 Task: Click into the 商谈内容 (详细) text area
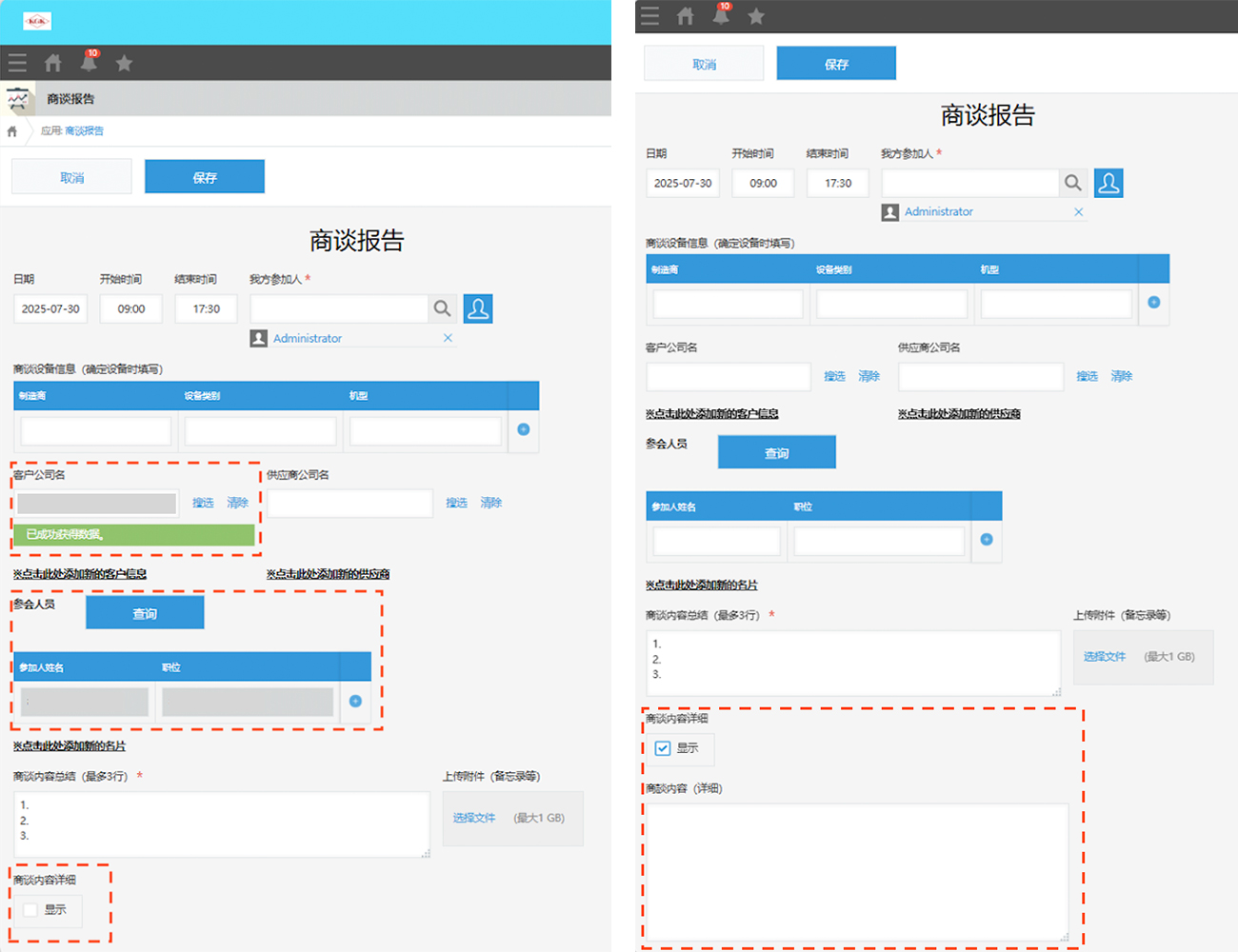(x=857, y=871)
